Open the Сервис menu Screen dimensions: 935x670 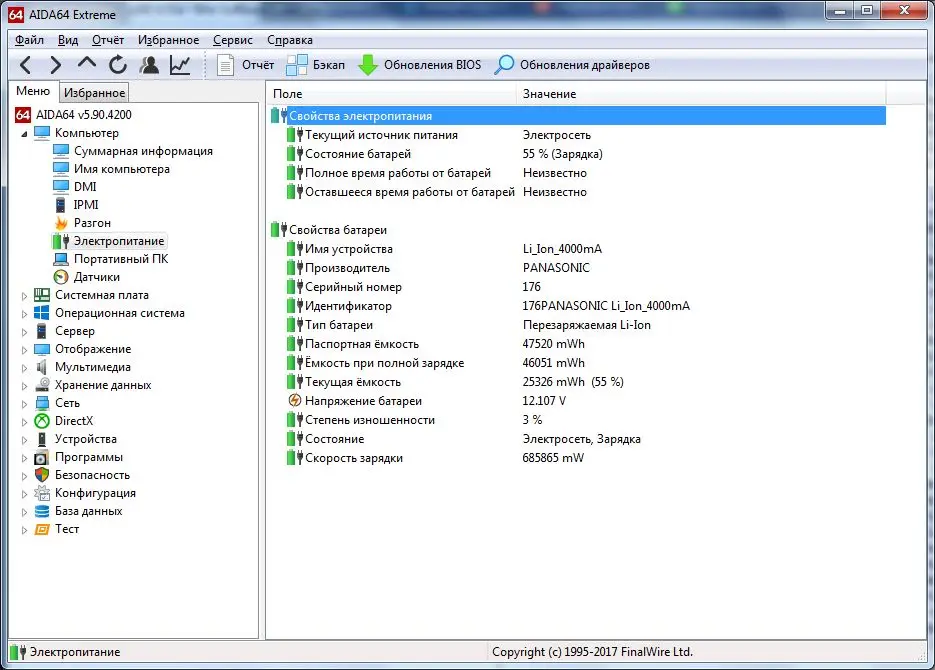(x=233, y=40)
